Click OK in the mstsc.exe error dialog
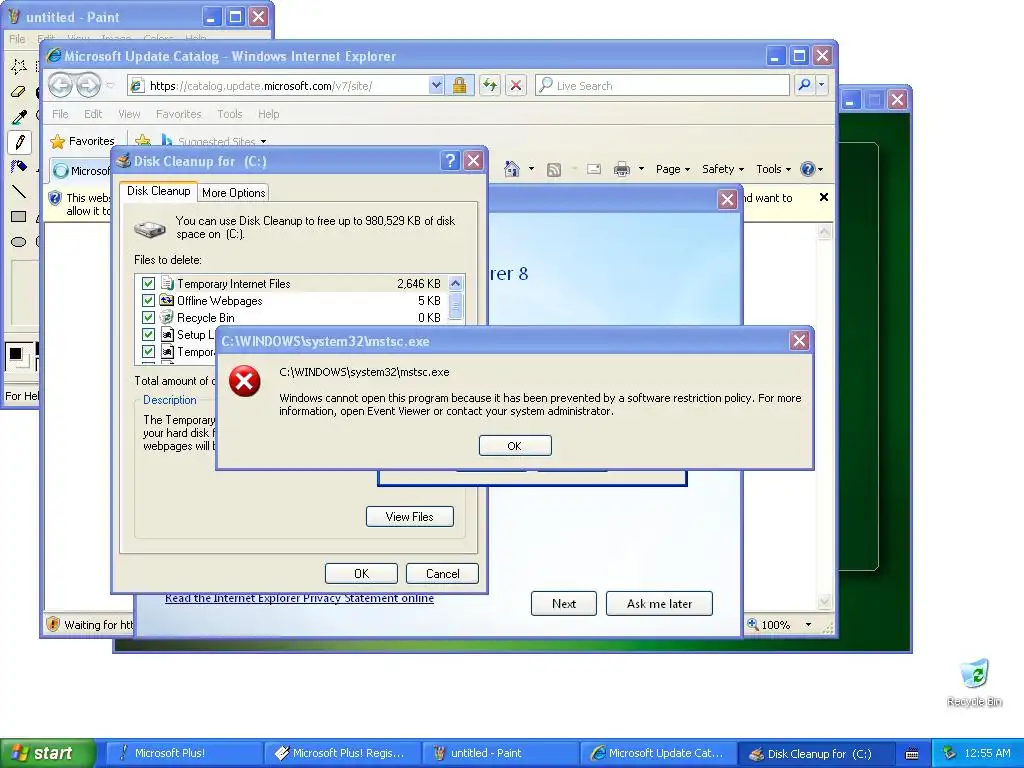Screen dimensions: 1024x768 coord(515,446)
